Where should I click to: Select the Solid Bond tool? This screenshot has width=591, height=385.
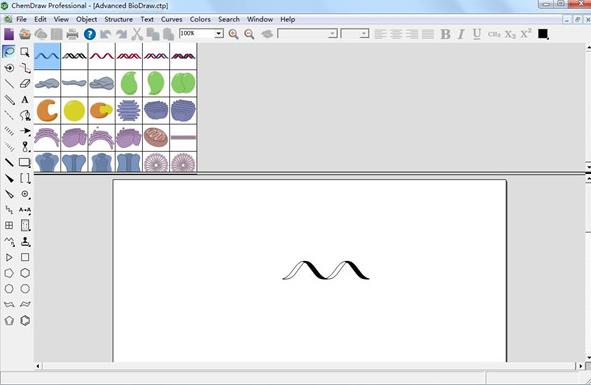pos(9,84)
